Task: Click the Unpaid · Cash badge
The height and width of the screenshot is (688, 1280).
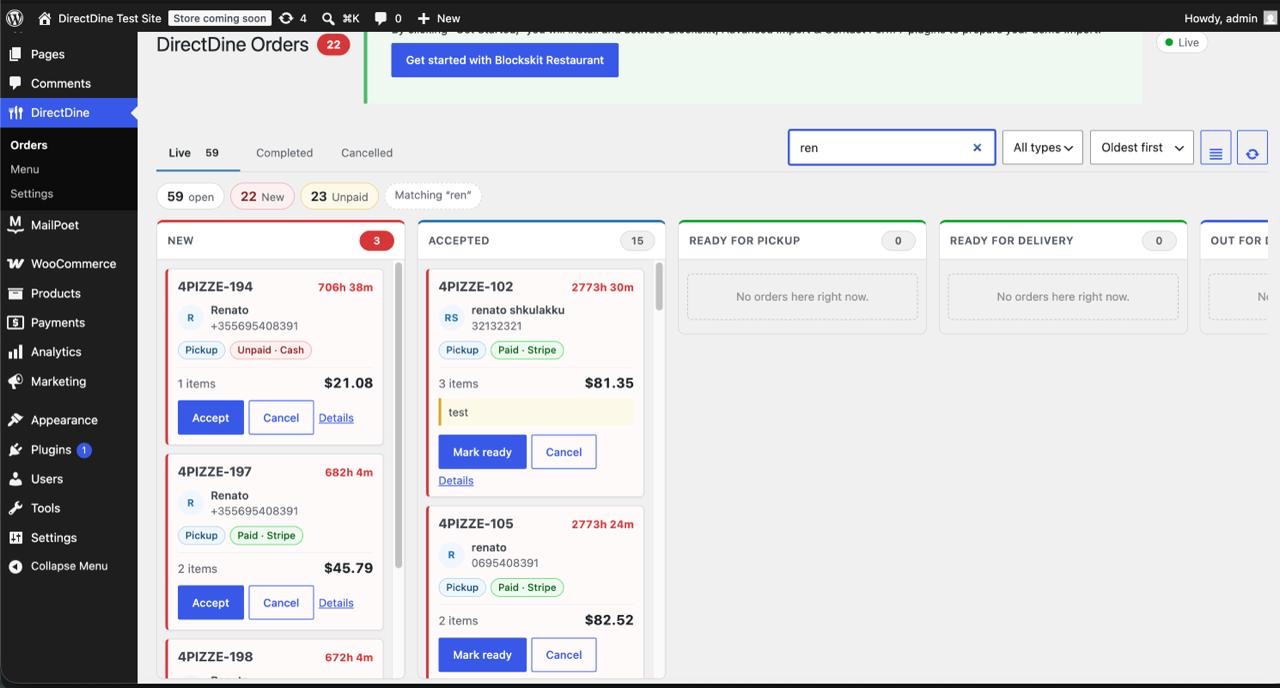Action: point(271,350)
